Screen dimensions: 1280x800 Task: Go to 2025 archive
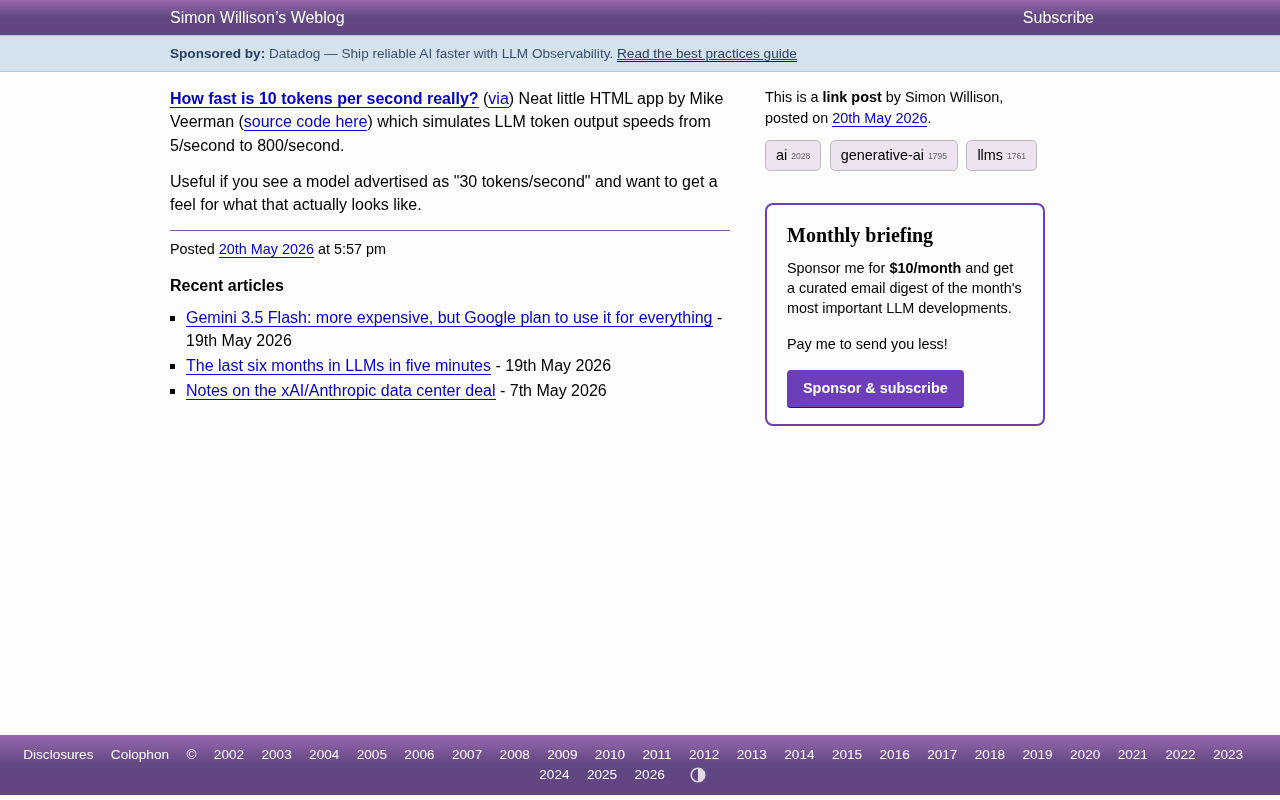[x=602, y=775]
